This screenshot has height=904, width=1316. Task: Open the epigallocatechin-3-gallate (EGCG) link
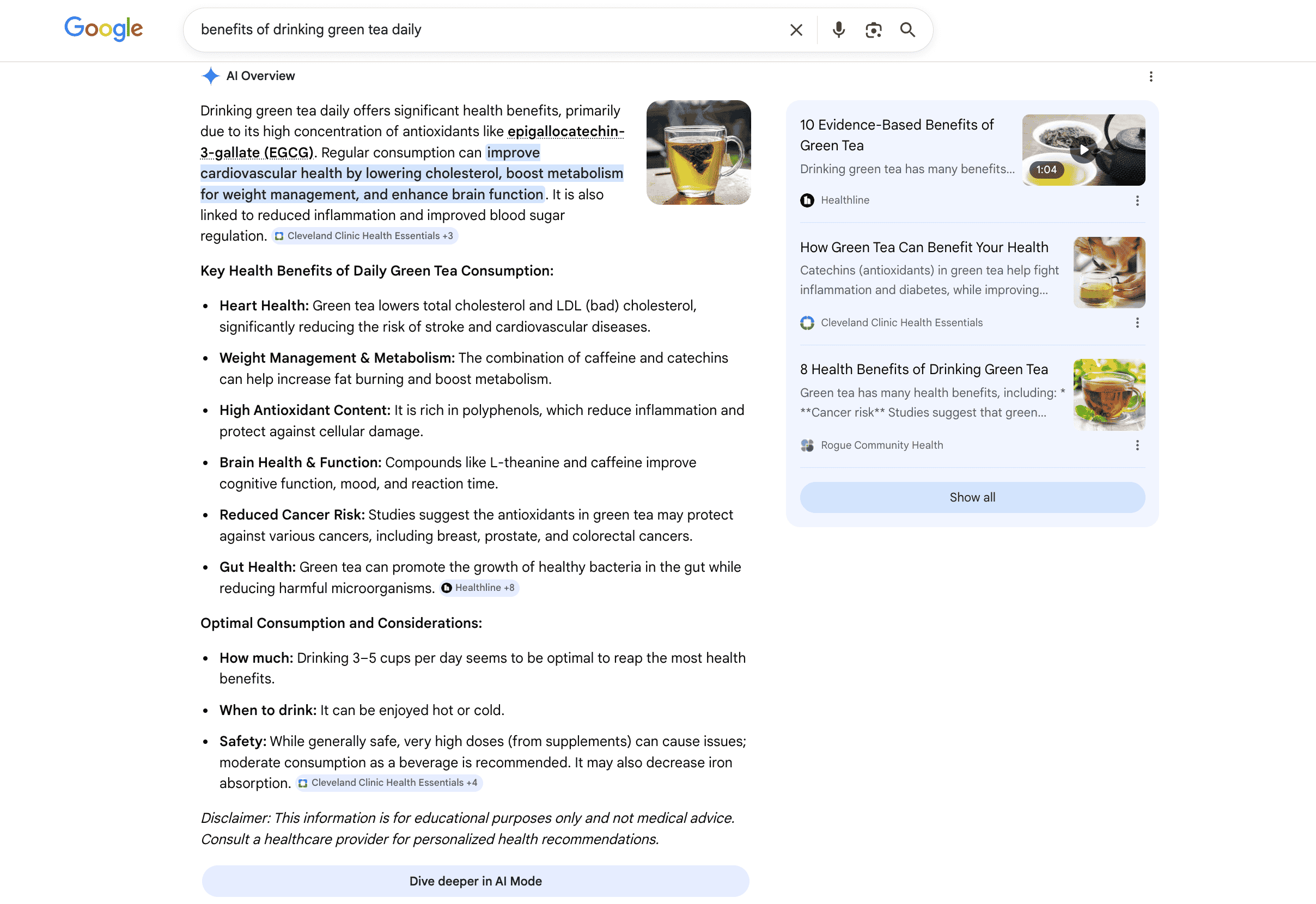point(412,142)
